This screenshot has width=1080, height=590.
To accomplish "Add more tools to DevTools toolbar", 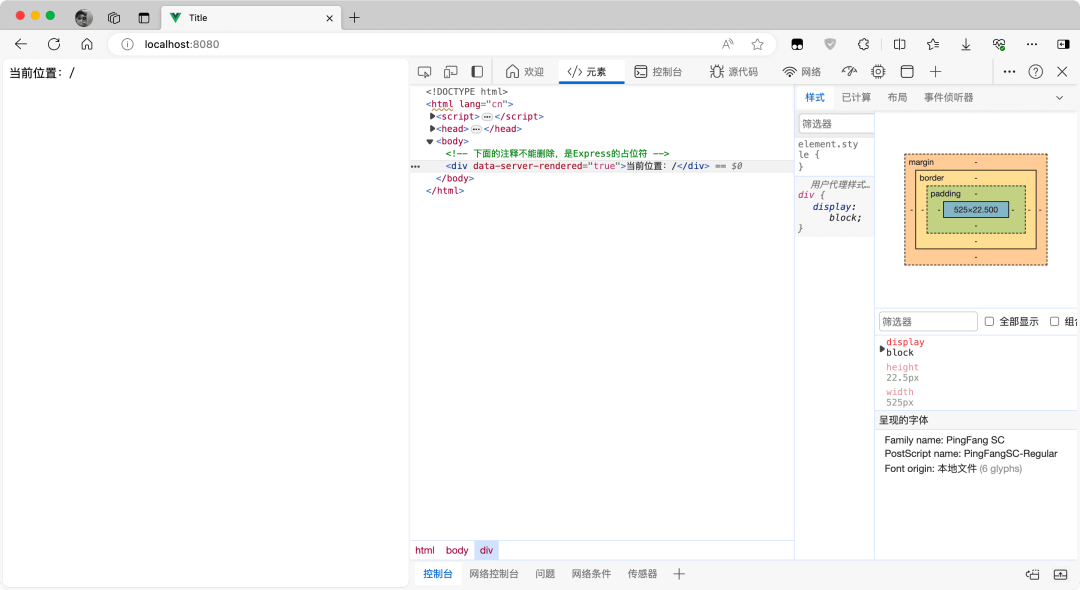I will coord(935,72).
